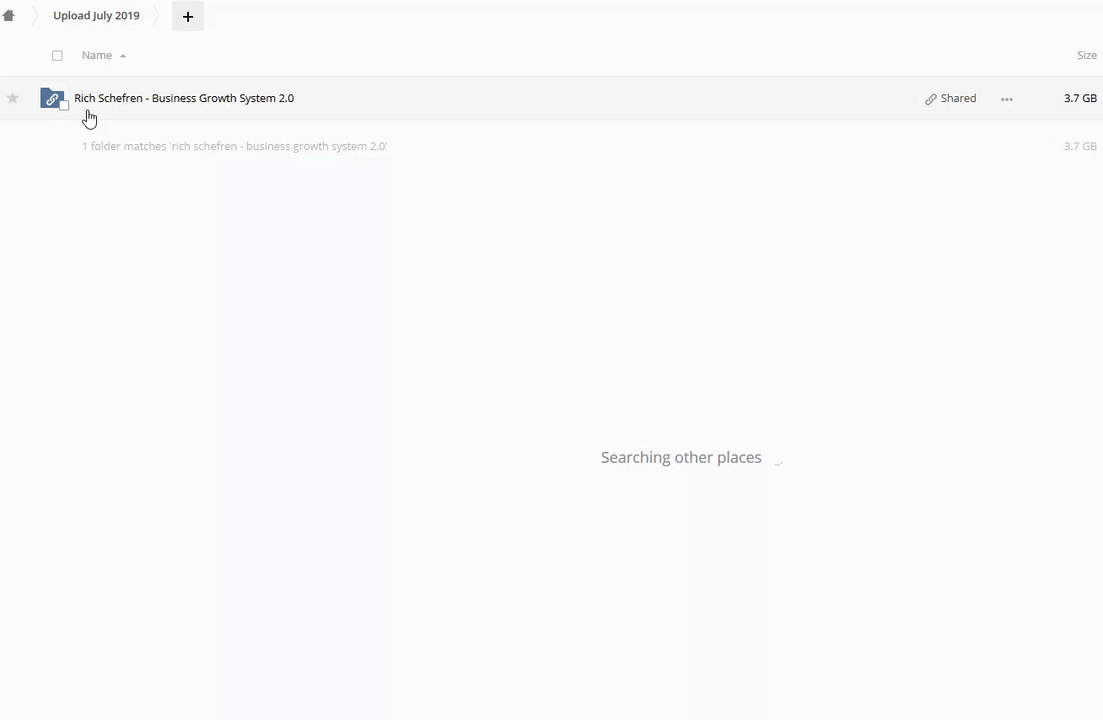The image size is (1103, 720).
Task: Open the three-dot actions menu for folder
Action: (x=1007, y=99)
